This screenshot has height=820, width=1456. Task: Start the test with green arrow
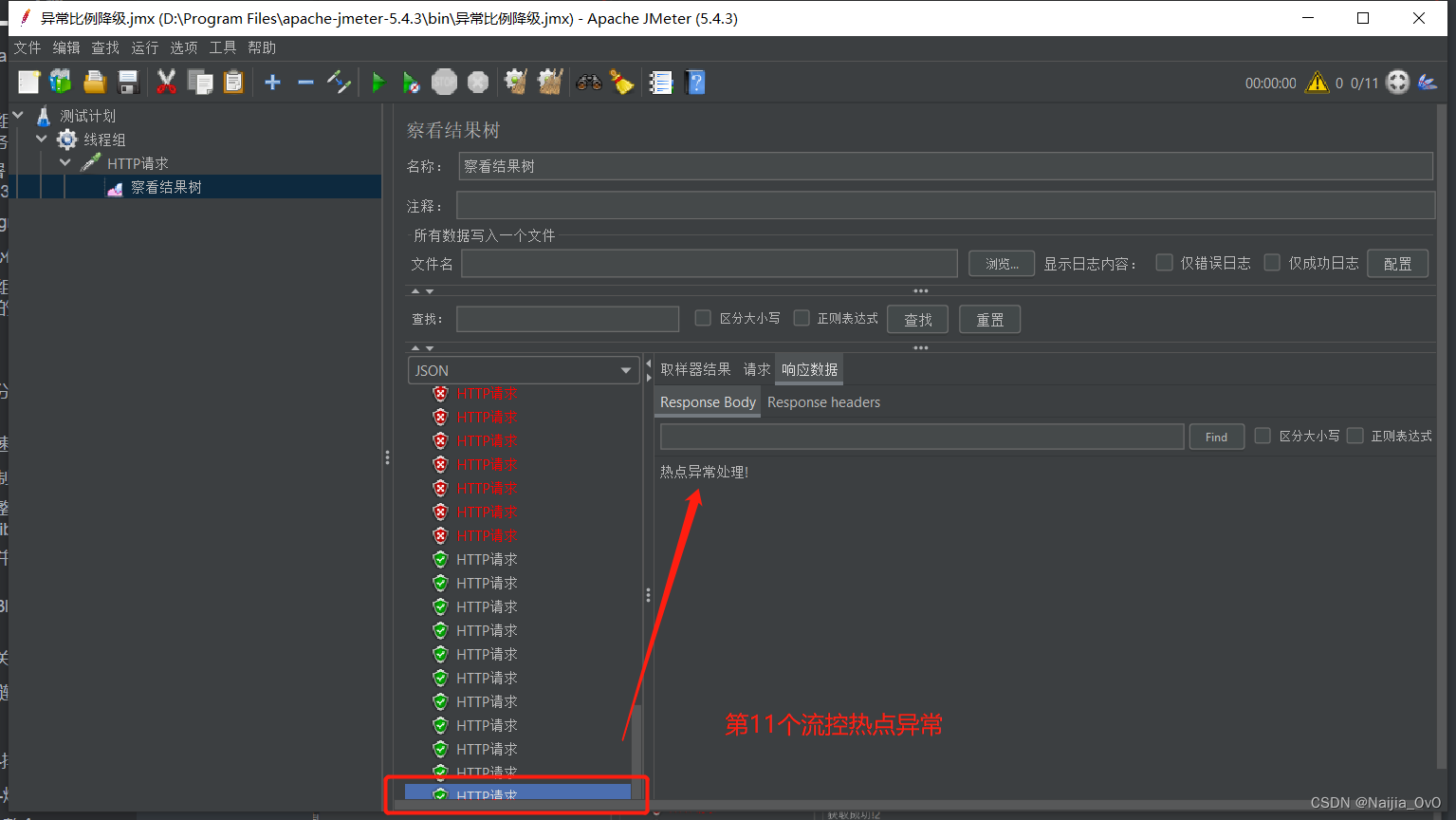(378, 83)
